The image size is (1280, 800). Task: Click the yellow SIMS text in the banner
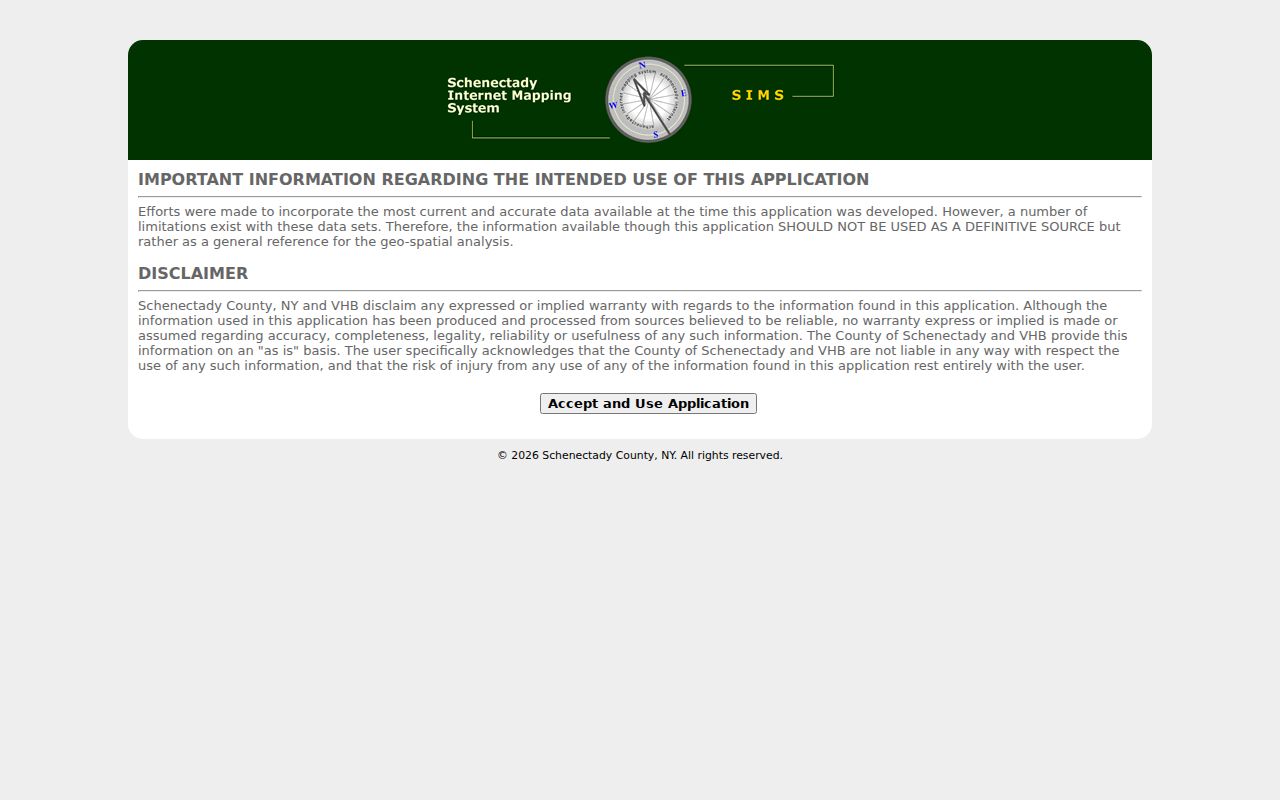(758, 95)
